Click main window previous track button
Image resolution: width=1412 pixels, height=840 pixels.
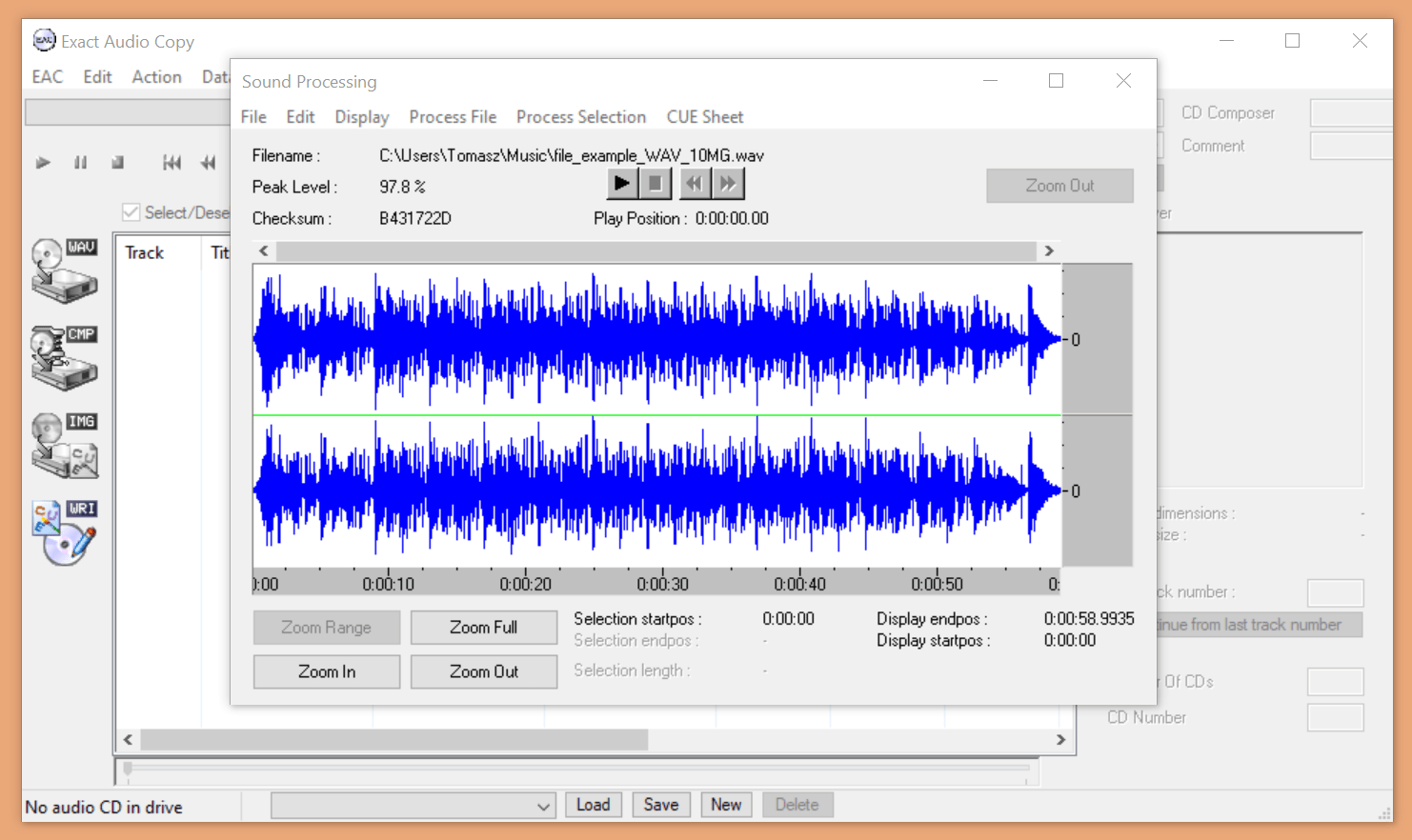click(171, 163)
